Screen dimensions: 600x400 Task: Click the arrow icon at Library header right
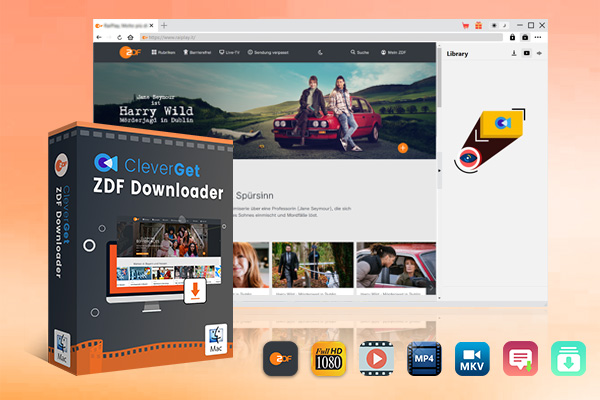tap(539, 53)
